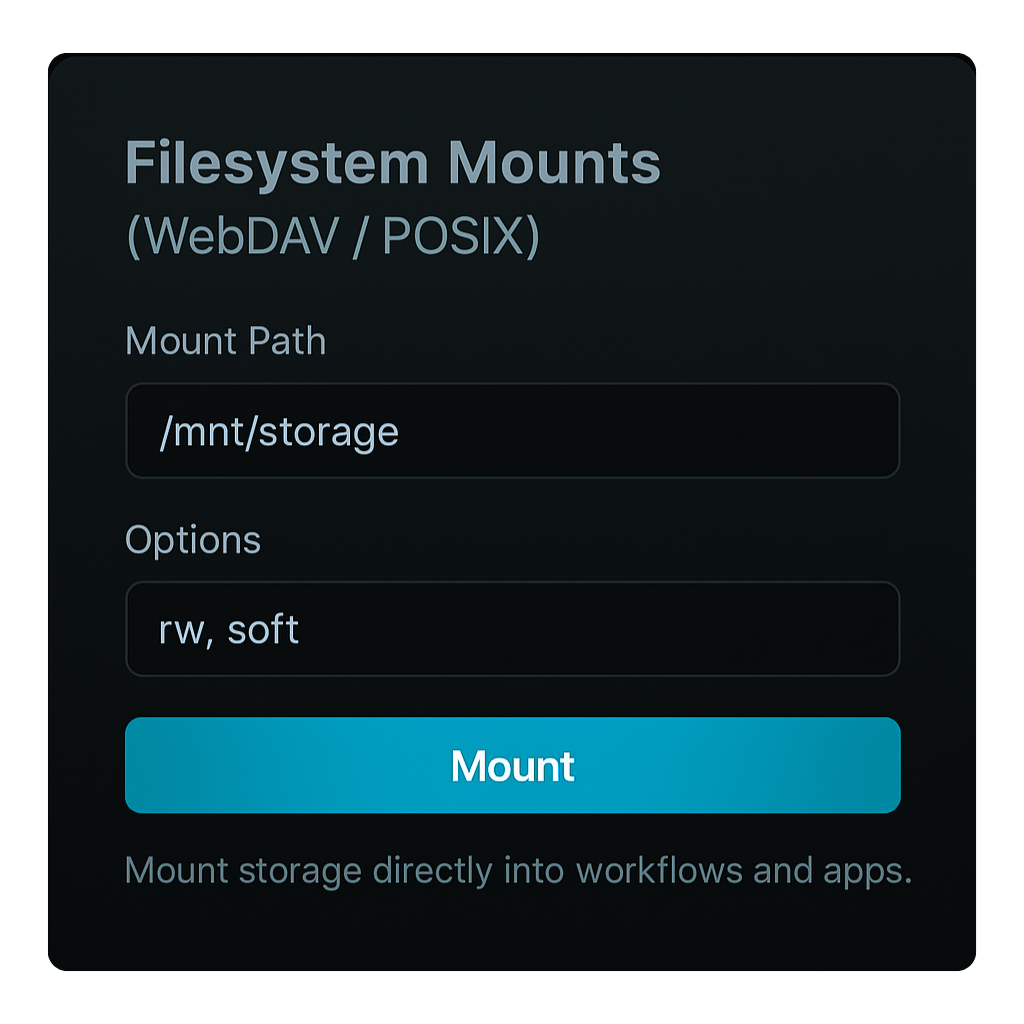Place cursor in the "rw, soft" text
1024x1024 pixels.
click(229, 630)
